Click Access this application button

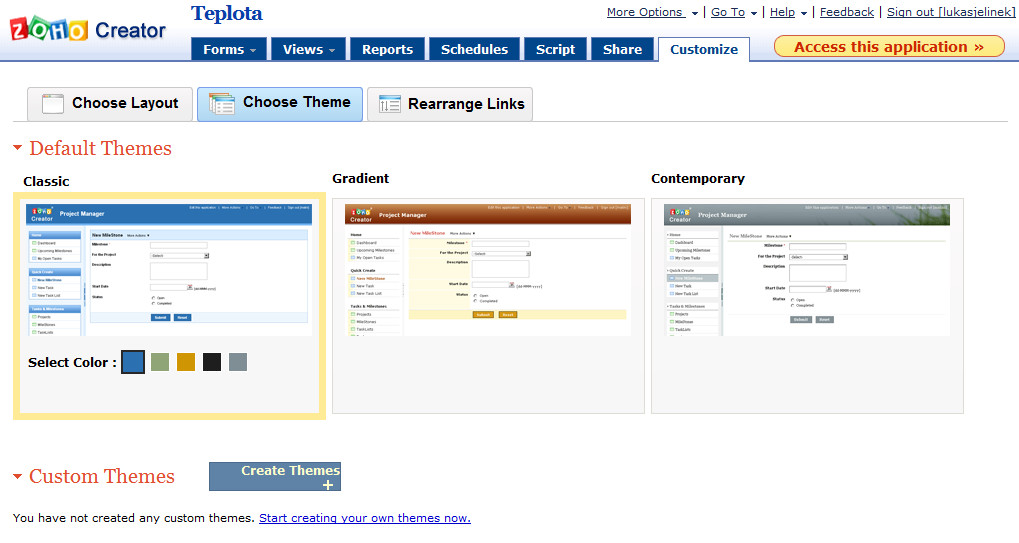[x=889, y=47]
